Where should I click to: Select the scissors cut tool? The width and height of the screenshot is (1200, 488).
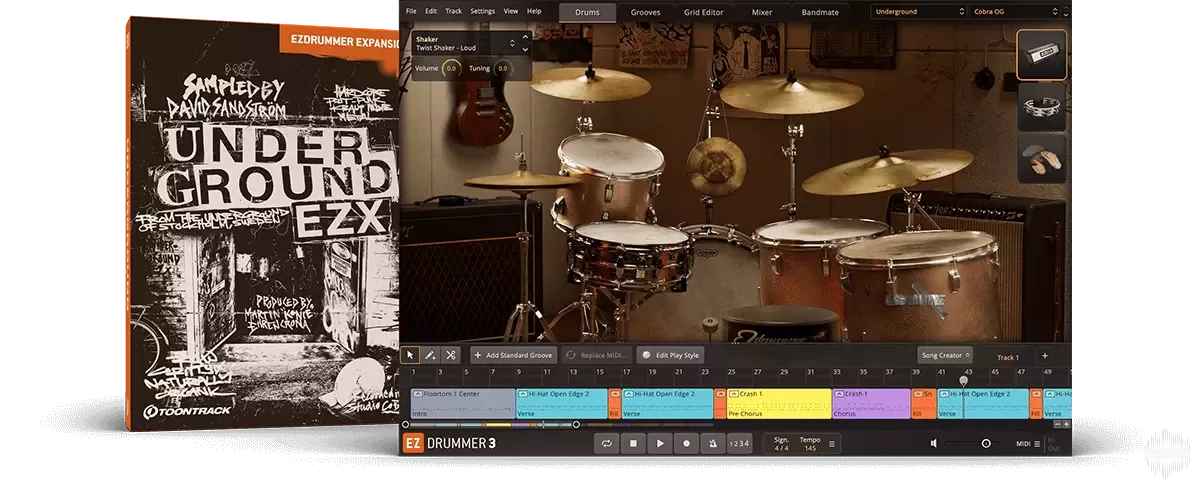451,355
